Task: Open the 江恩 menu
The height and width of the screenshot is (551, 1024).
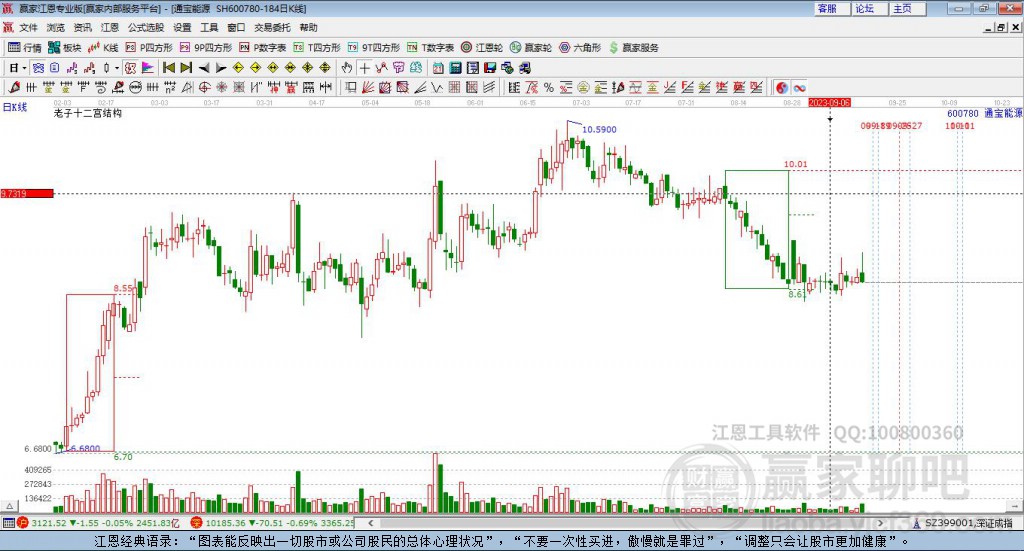Action: point(110,27)
